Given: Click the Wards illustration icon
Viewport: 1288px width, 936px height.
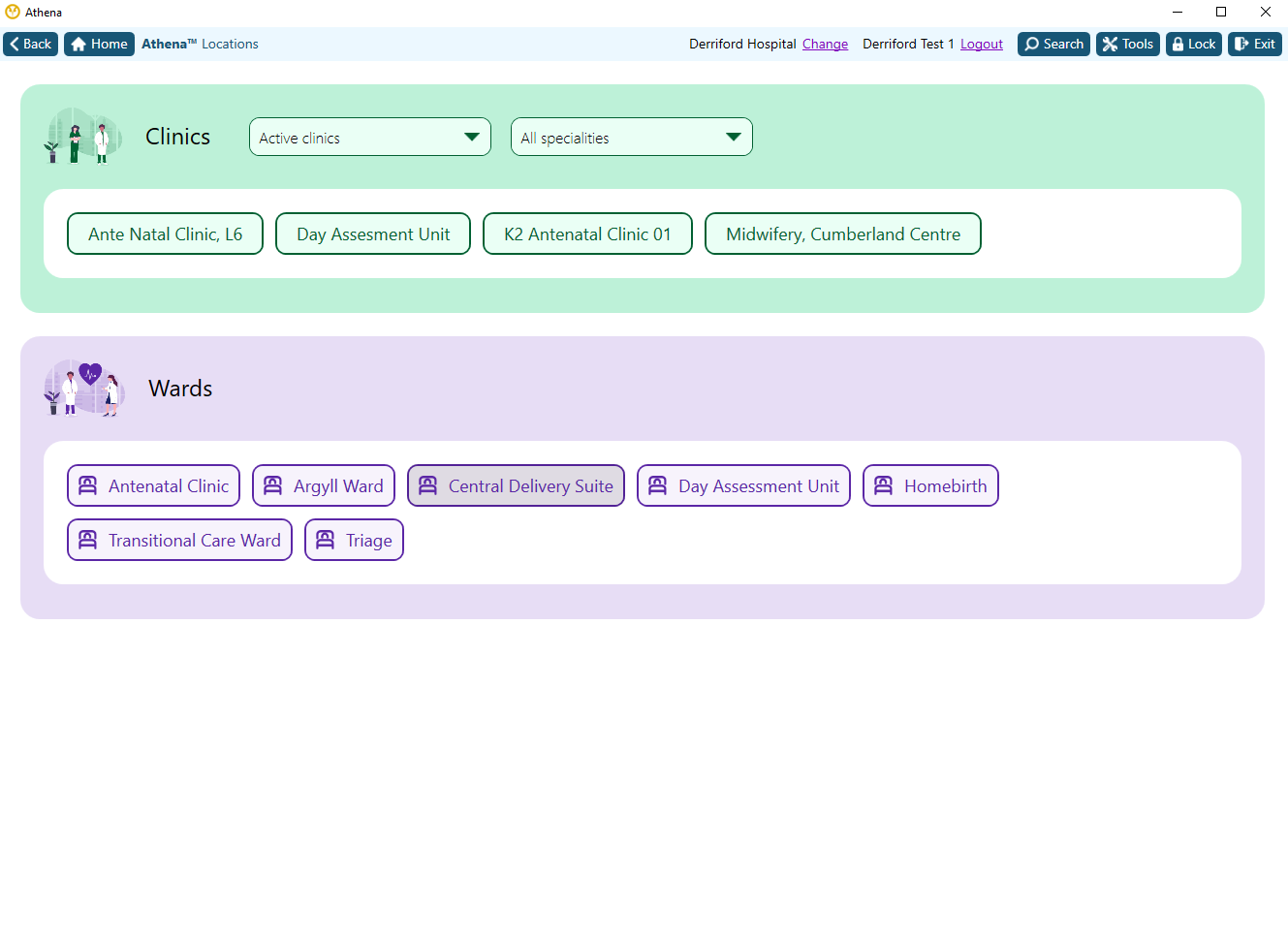Looking at the screenshot, I should 84,388.
